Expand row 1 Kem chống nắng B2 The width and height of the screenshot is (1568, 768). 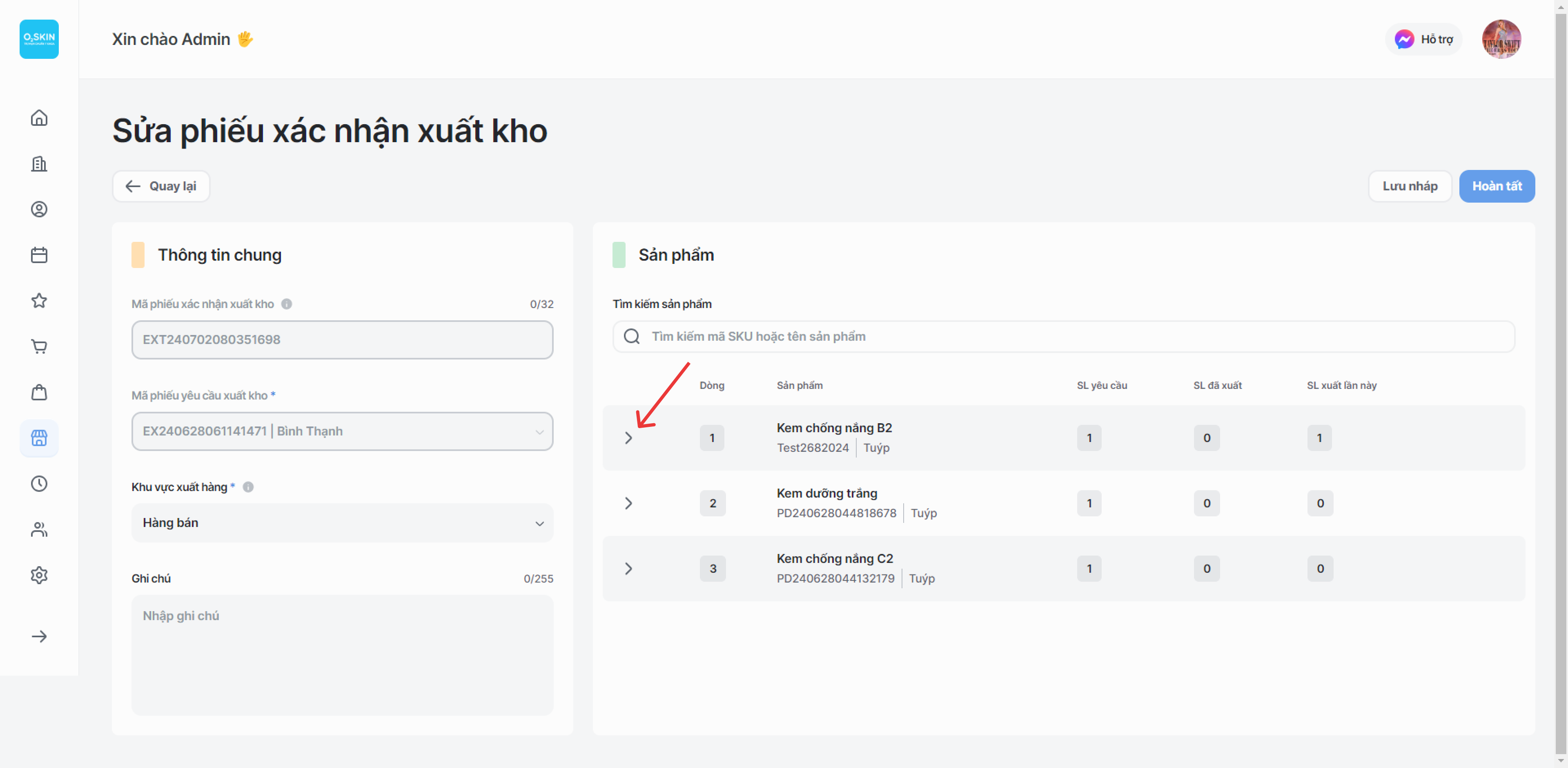[x=628, y=438]
